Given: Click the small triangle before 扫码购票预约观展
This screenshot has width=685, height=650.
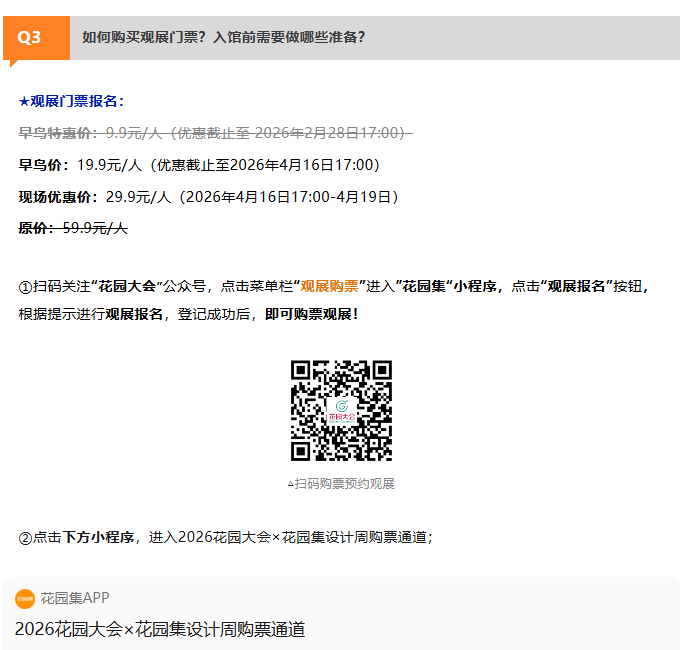Looking at the screenshot, I should (x=290, y=484).
